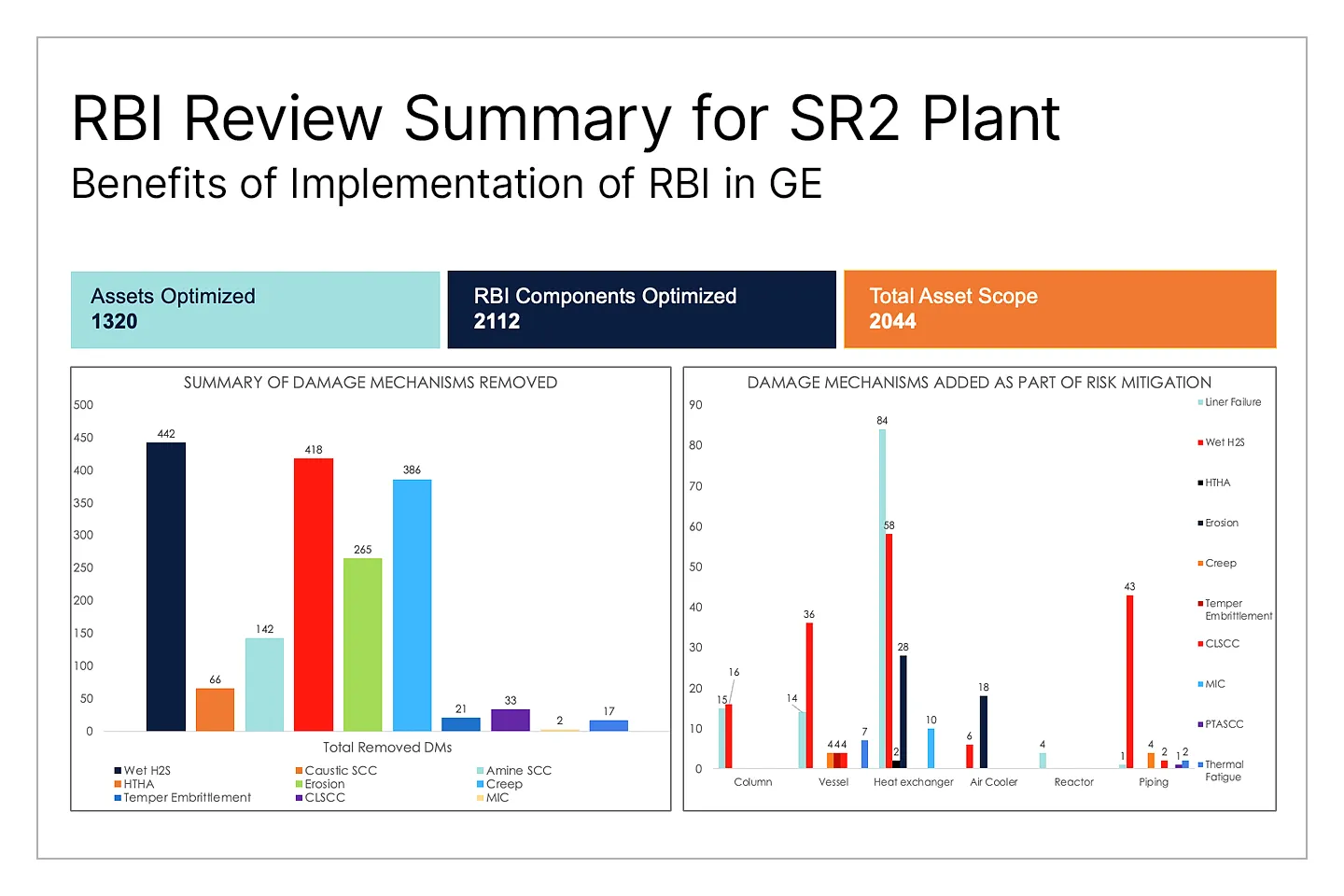Expand the Heat exchanger category label
The width and height of the screenshot is (1344, 896).
pos(913,782)
